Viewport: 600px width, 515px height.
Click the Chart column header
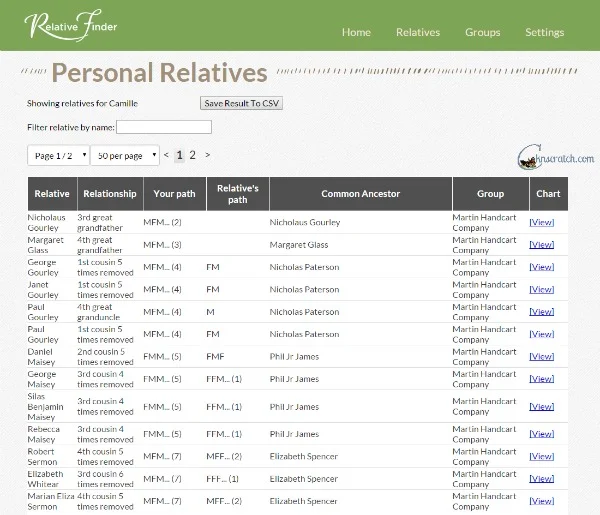(548, 194)
